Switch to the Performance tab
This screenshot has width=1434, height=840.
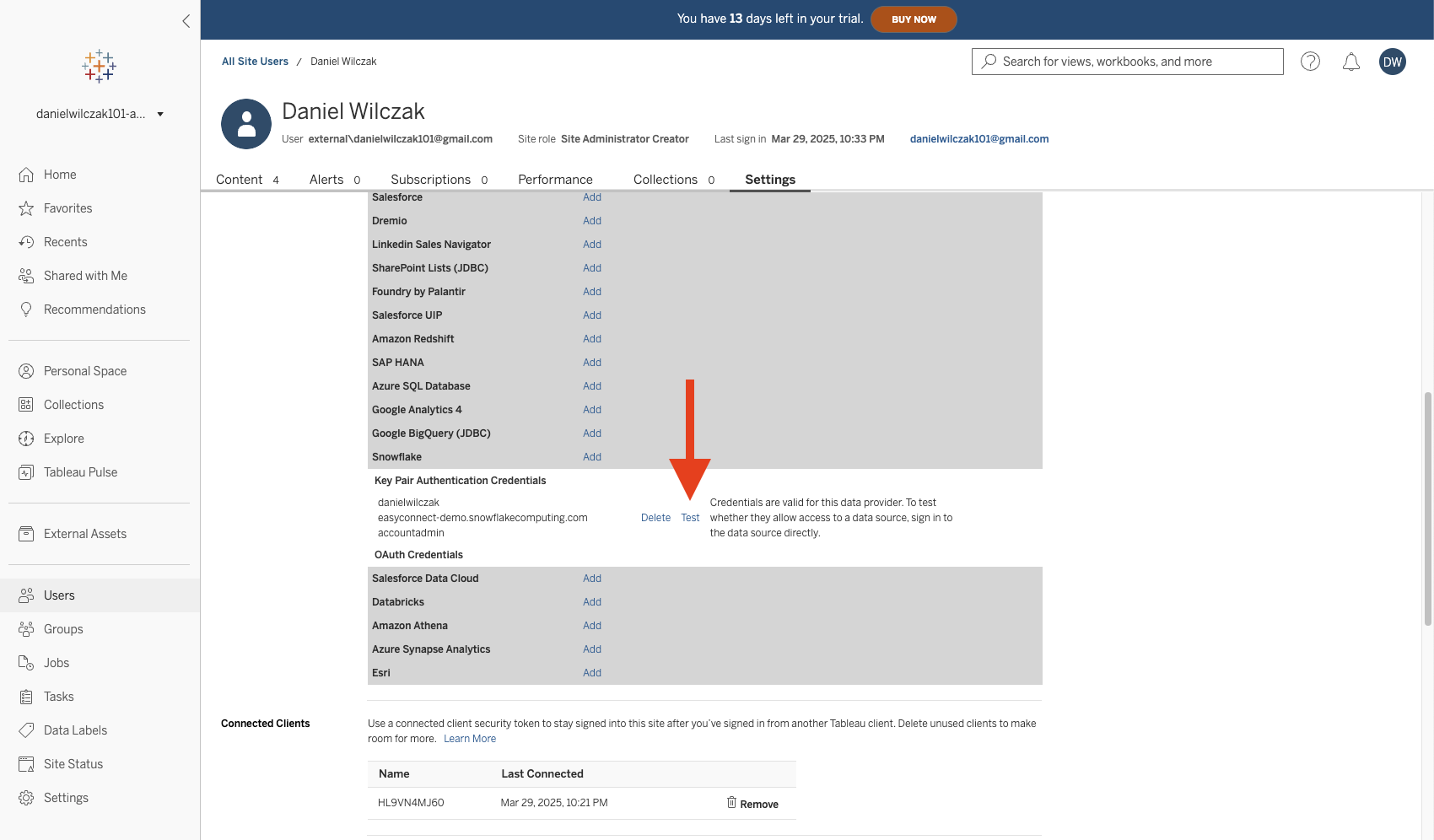(x=555, y=180)
